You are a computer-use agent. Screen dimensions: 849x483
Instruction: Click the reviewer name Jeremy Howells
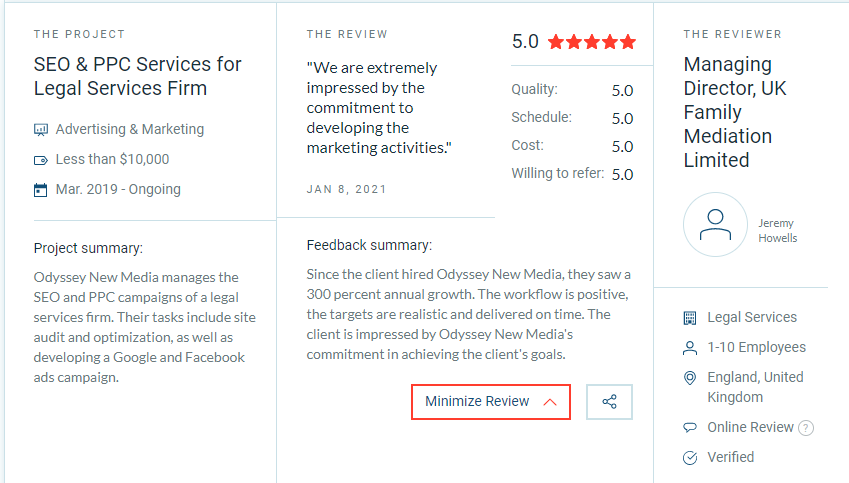778,230
